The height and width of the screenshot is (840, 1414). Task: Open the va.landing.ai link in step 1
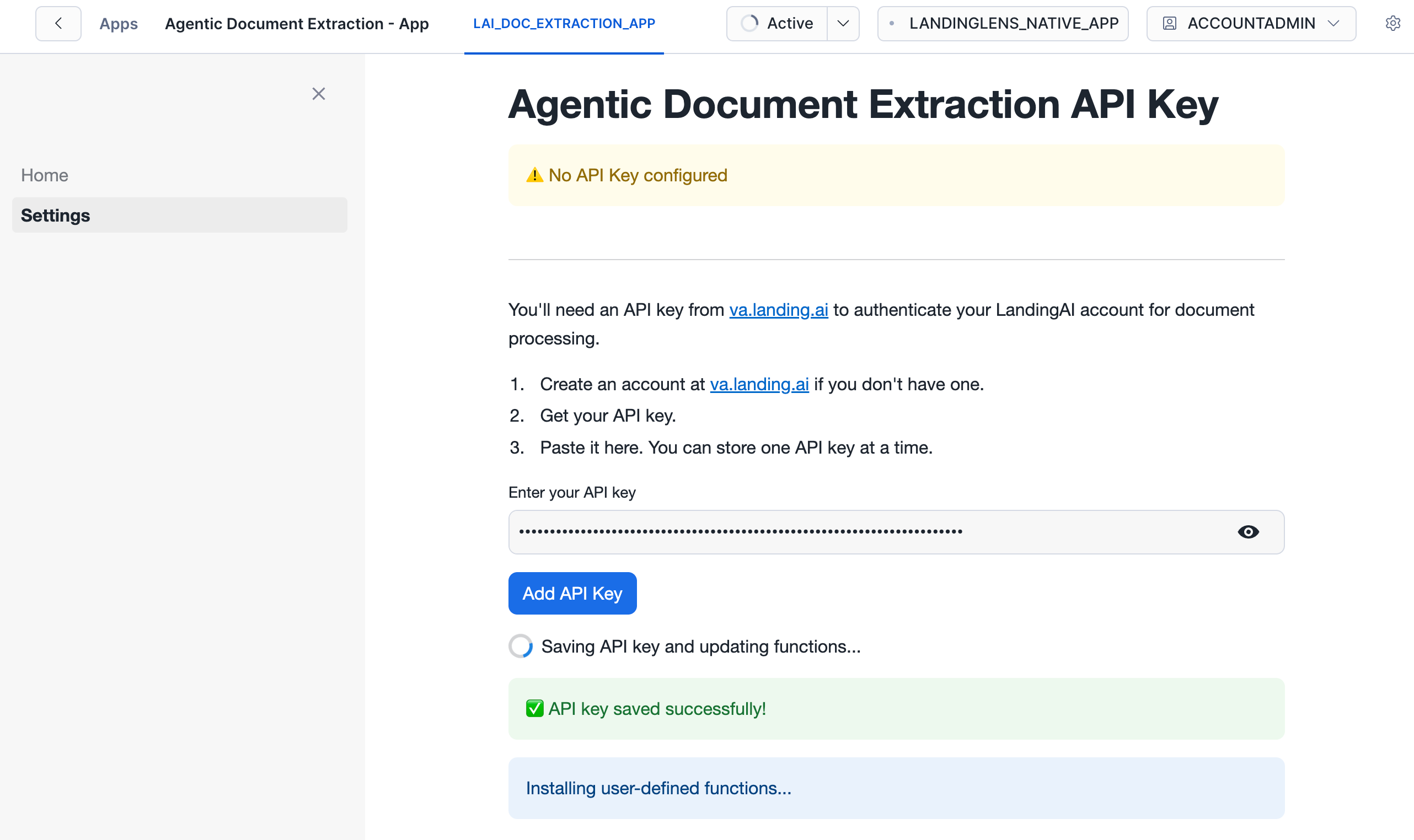(x=759, y=384)
